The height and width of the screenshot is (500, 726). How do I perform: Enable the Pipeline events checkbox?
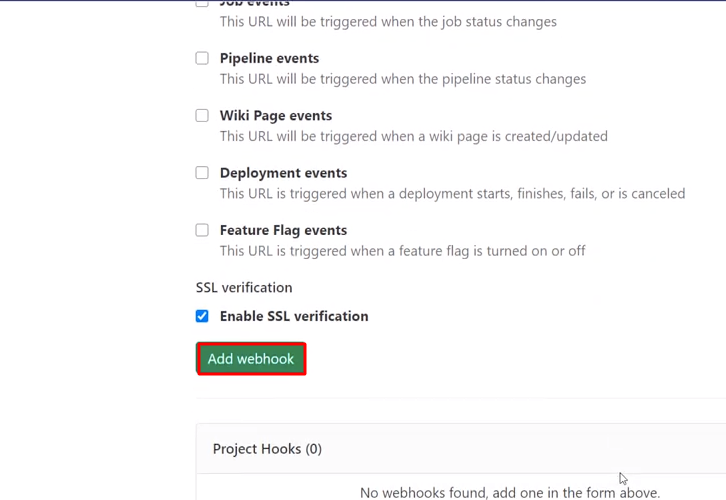(202, 58)
